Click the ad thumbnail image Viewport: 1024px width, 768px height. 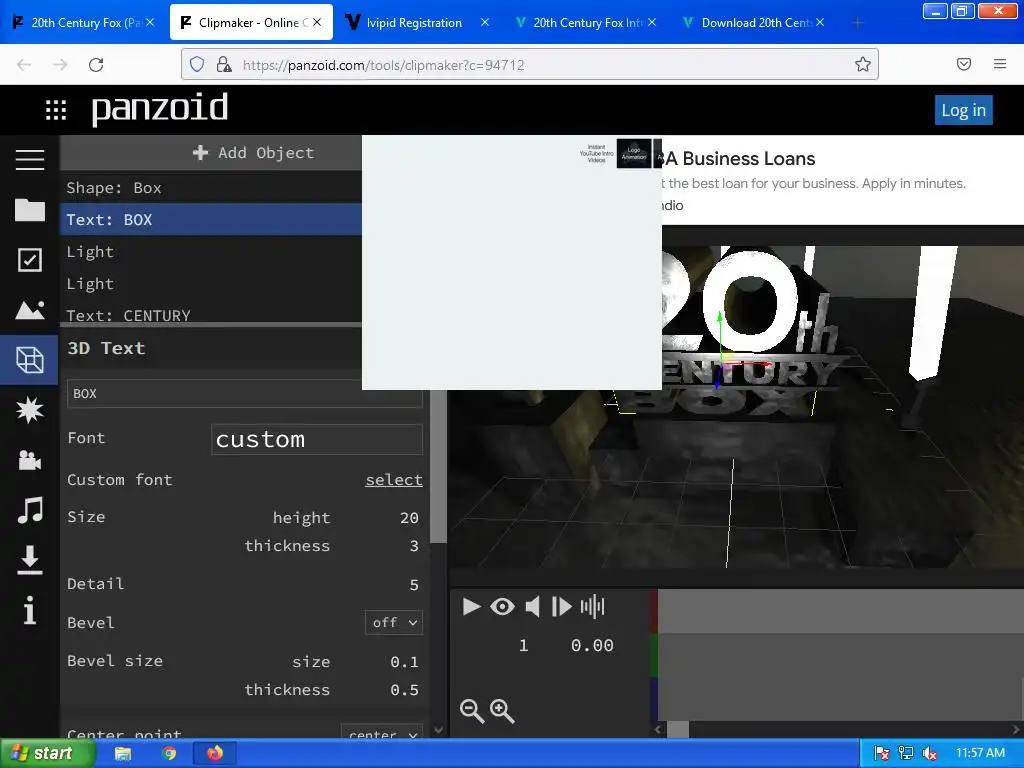(x=633, y=153)
